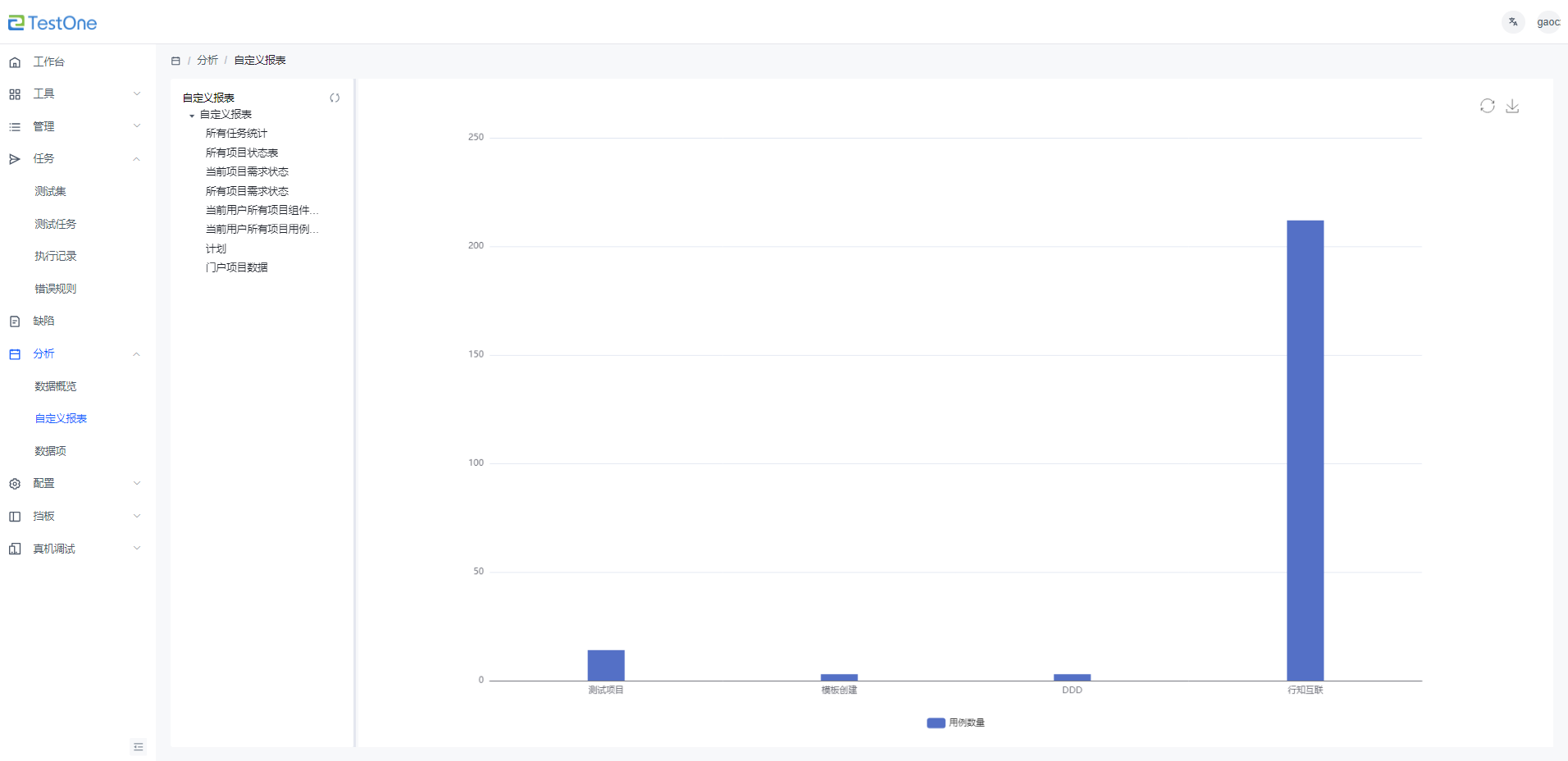Collapse the 任务 menu section
Screen dimensions: 1568x761
[x=136, y=159]
